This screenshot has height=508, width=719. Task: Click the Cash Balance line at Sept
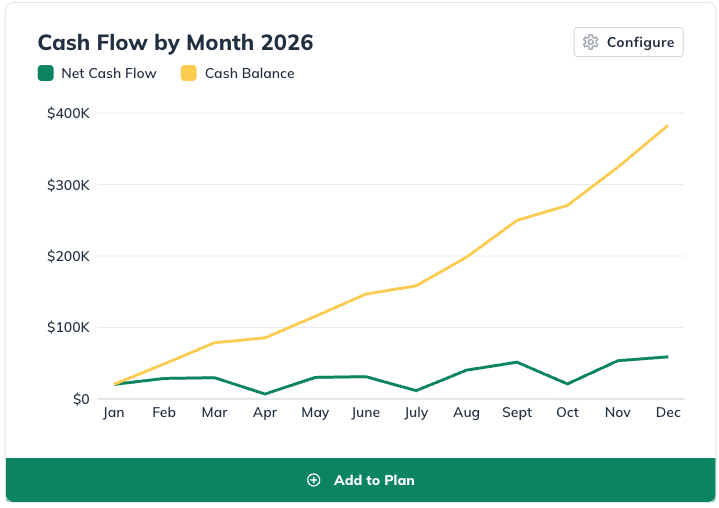pos(517,220)
